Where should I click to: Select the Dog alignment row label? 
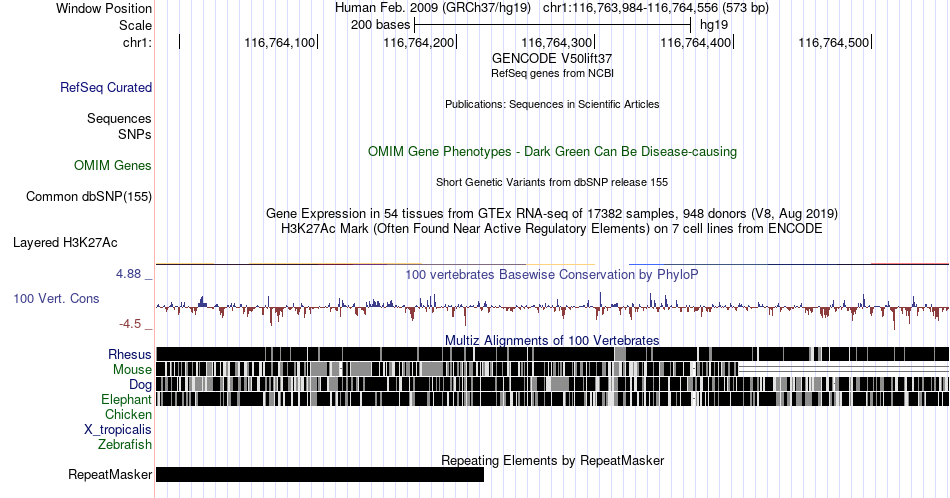[x=140, y=385]
